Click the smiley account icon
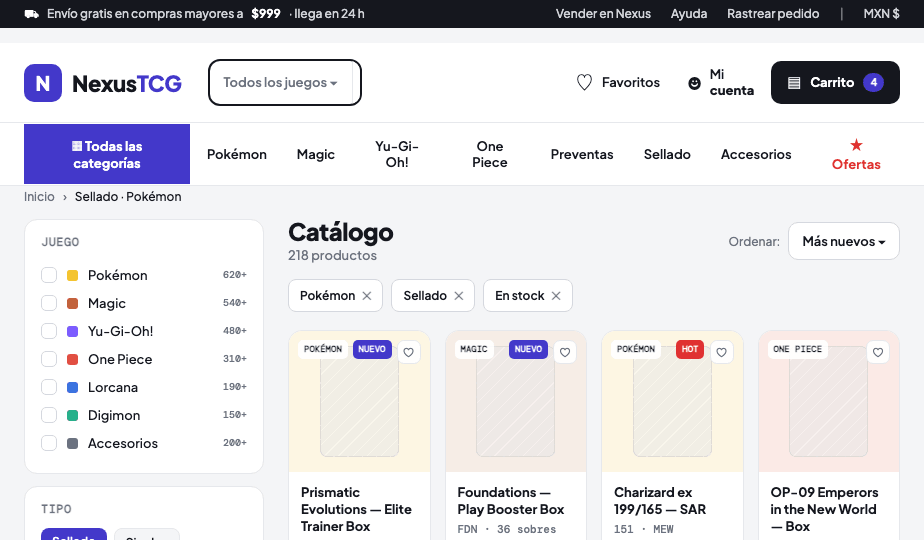Image resolution: width=924 pixels, height=540 pixels. tap(695, 83)
